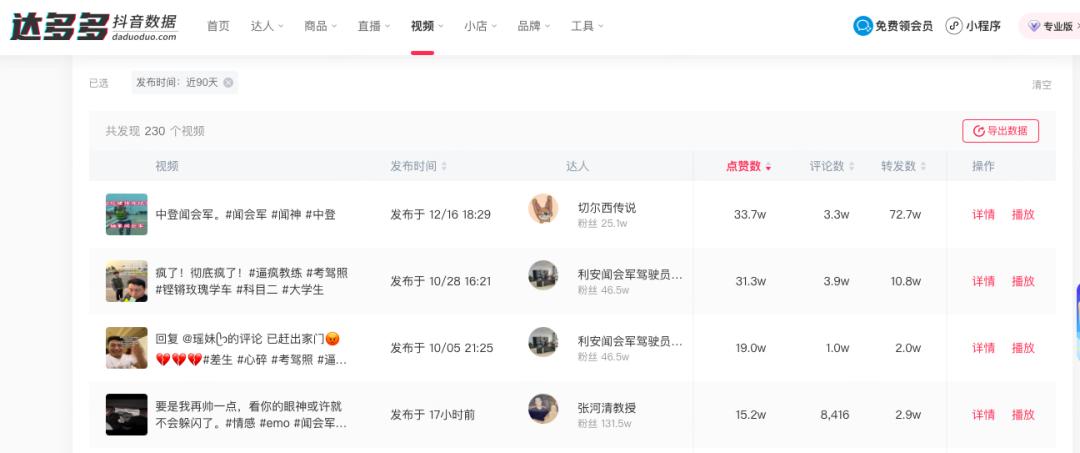Viewport: 1080px width, 453px height.
Task: Remove the 发布时间 近90天 filter tag
Action: pos(228,83)
